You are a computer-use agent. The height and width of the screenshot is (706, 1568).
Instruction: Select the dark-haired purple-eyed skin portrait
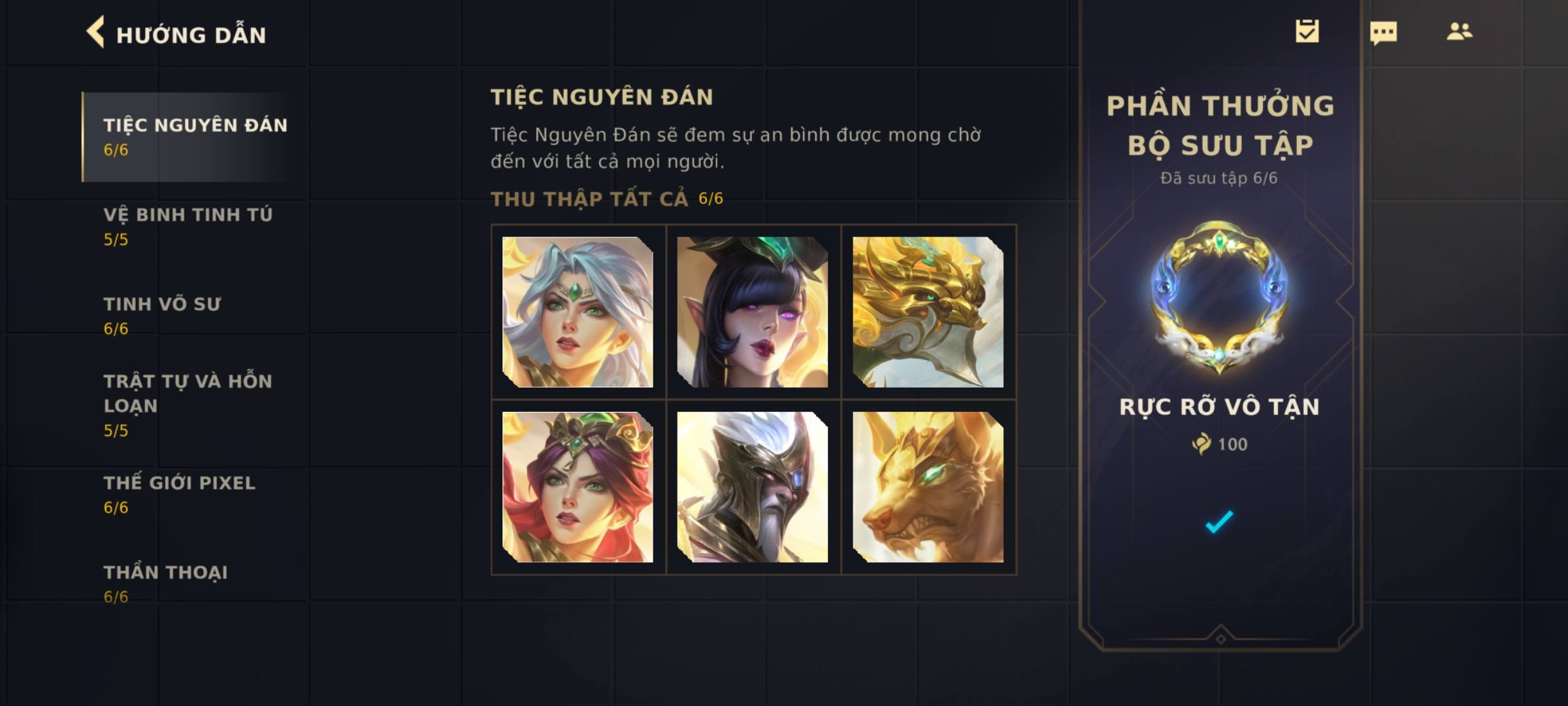click(753, 312)
